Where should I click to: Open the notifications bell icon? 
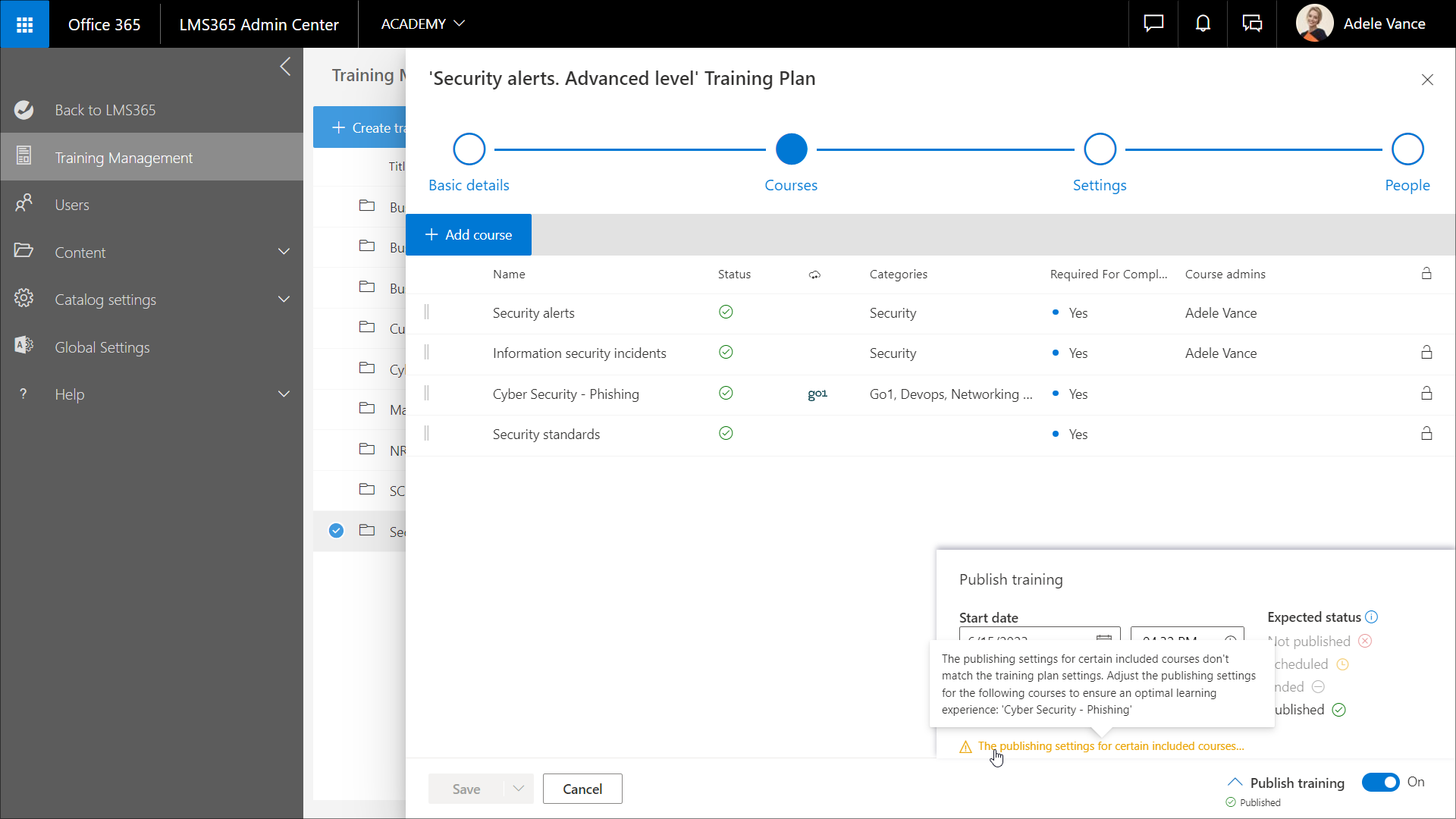tap(1203, 24)
